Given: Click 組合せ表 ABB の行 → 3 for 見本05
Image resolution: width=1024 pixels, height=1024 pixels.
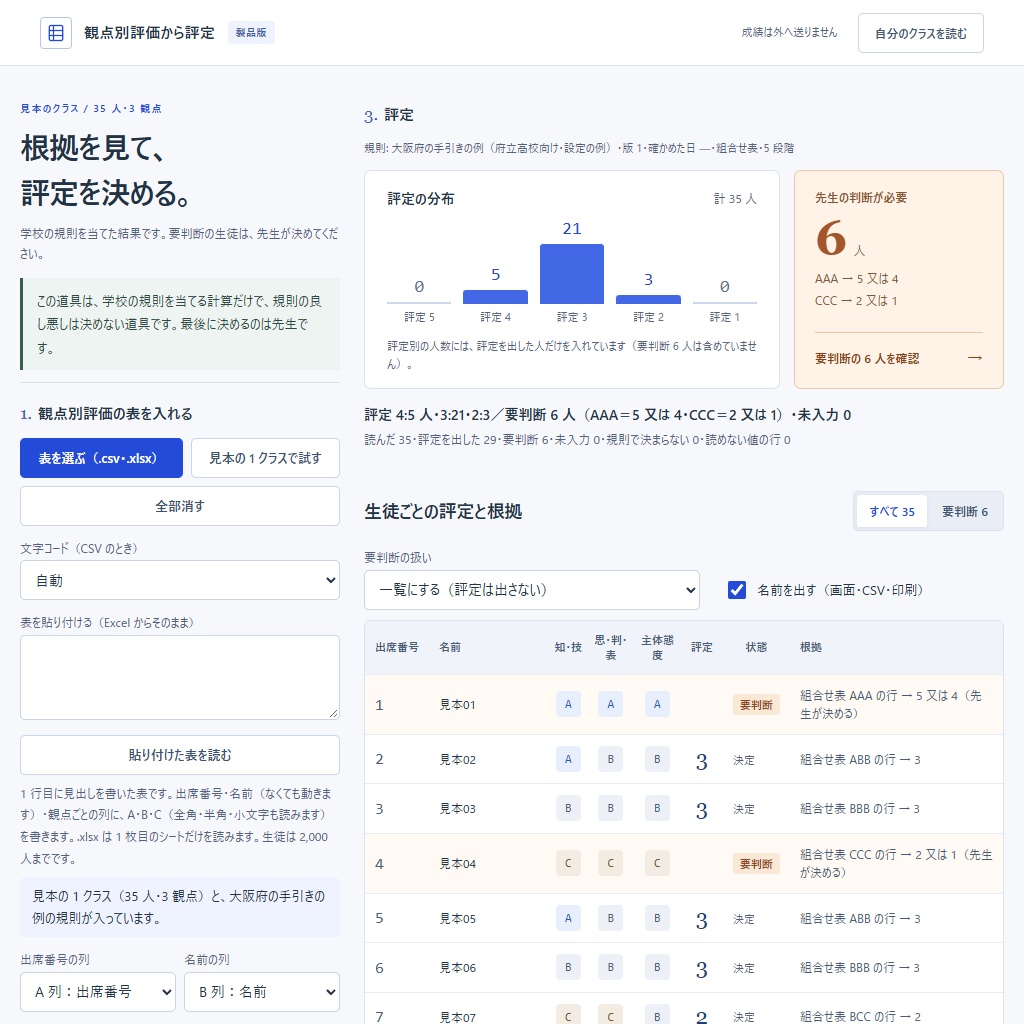Looking at the screenshot, I should [x=859, y=918].
